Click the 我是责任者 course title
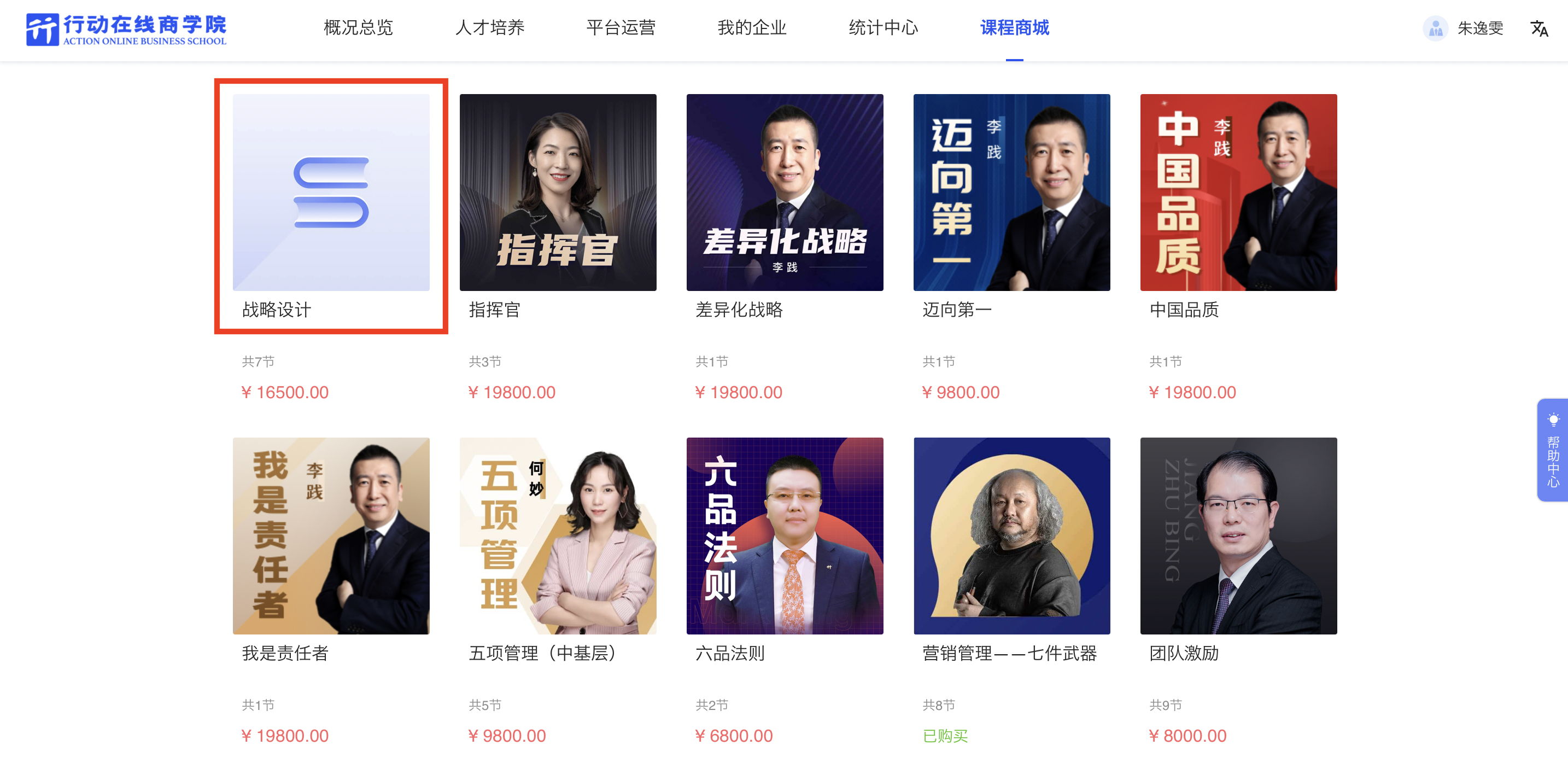 (285, 654)
